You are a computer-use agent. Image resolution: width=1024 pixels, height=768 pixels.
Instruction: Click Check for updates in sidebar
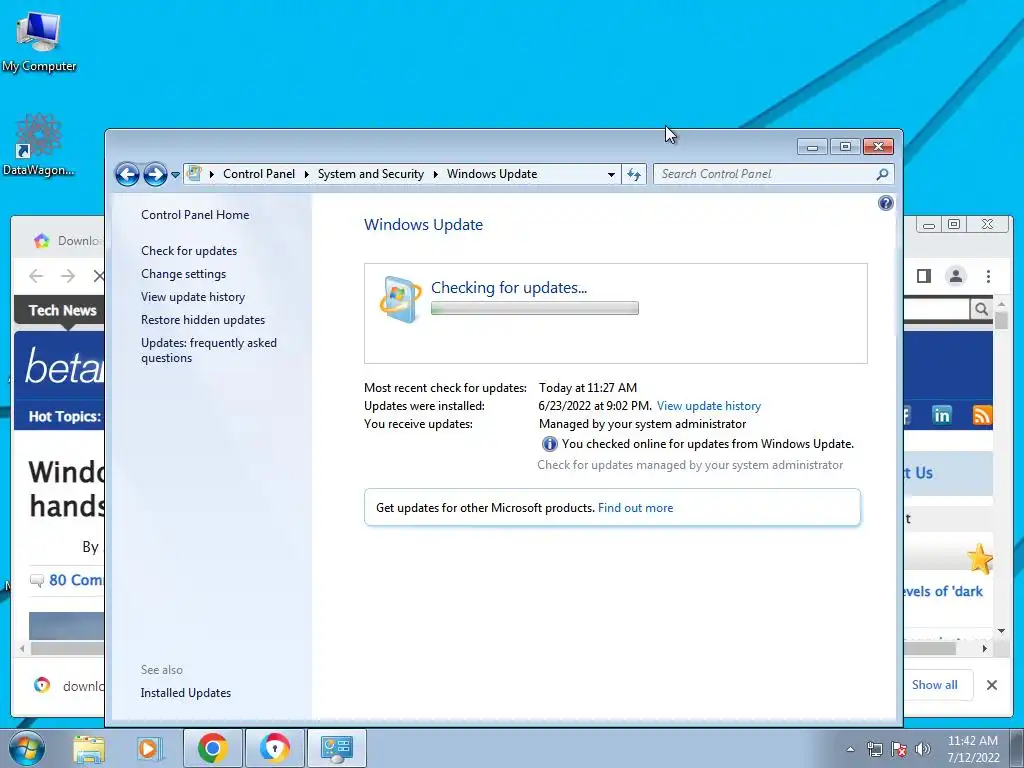tap(189, 251)
